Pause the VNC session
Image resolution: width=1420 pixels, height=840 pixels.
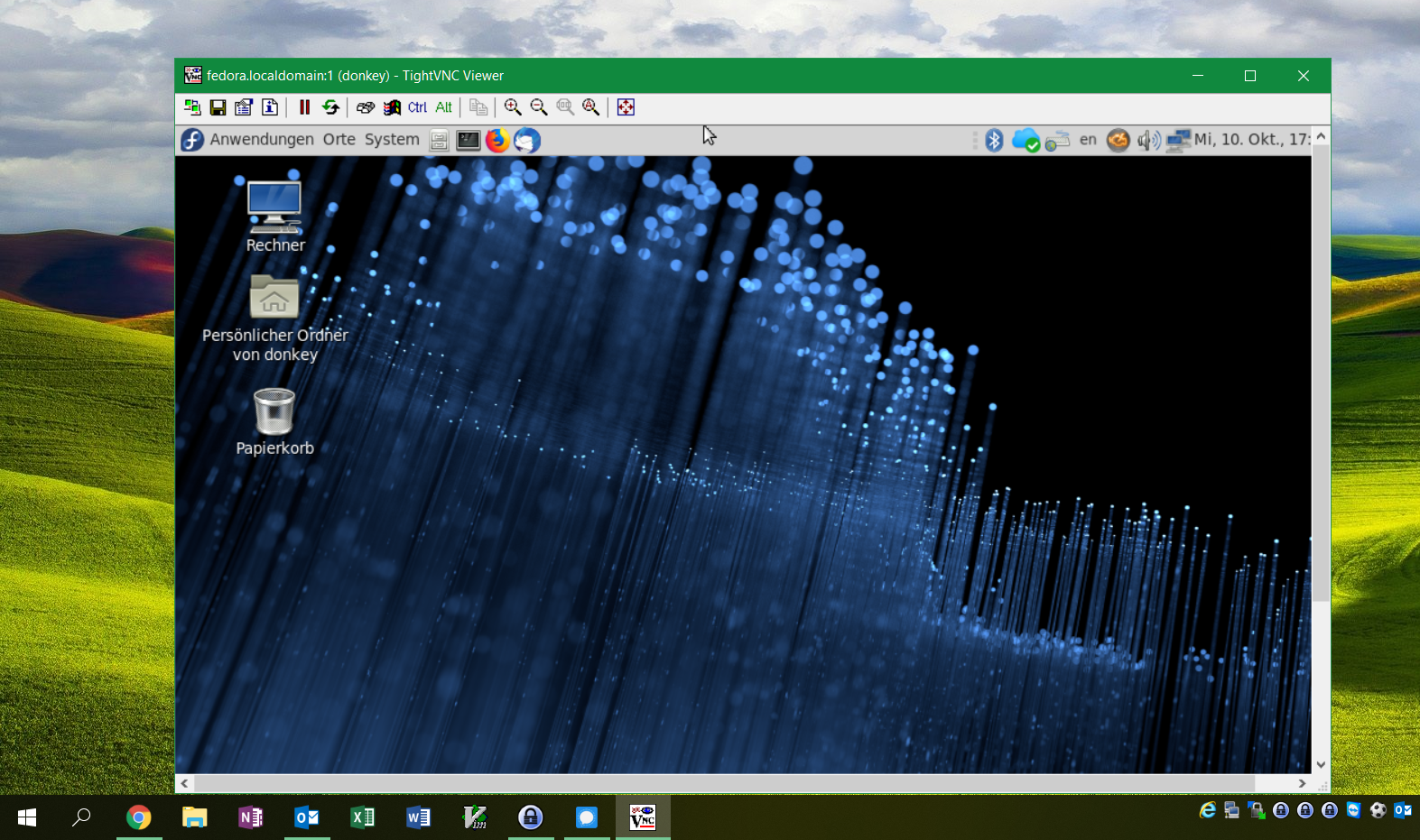pyautogui.click(x=304, y=107)
